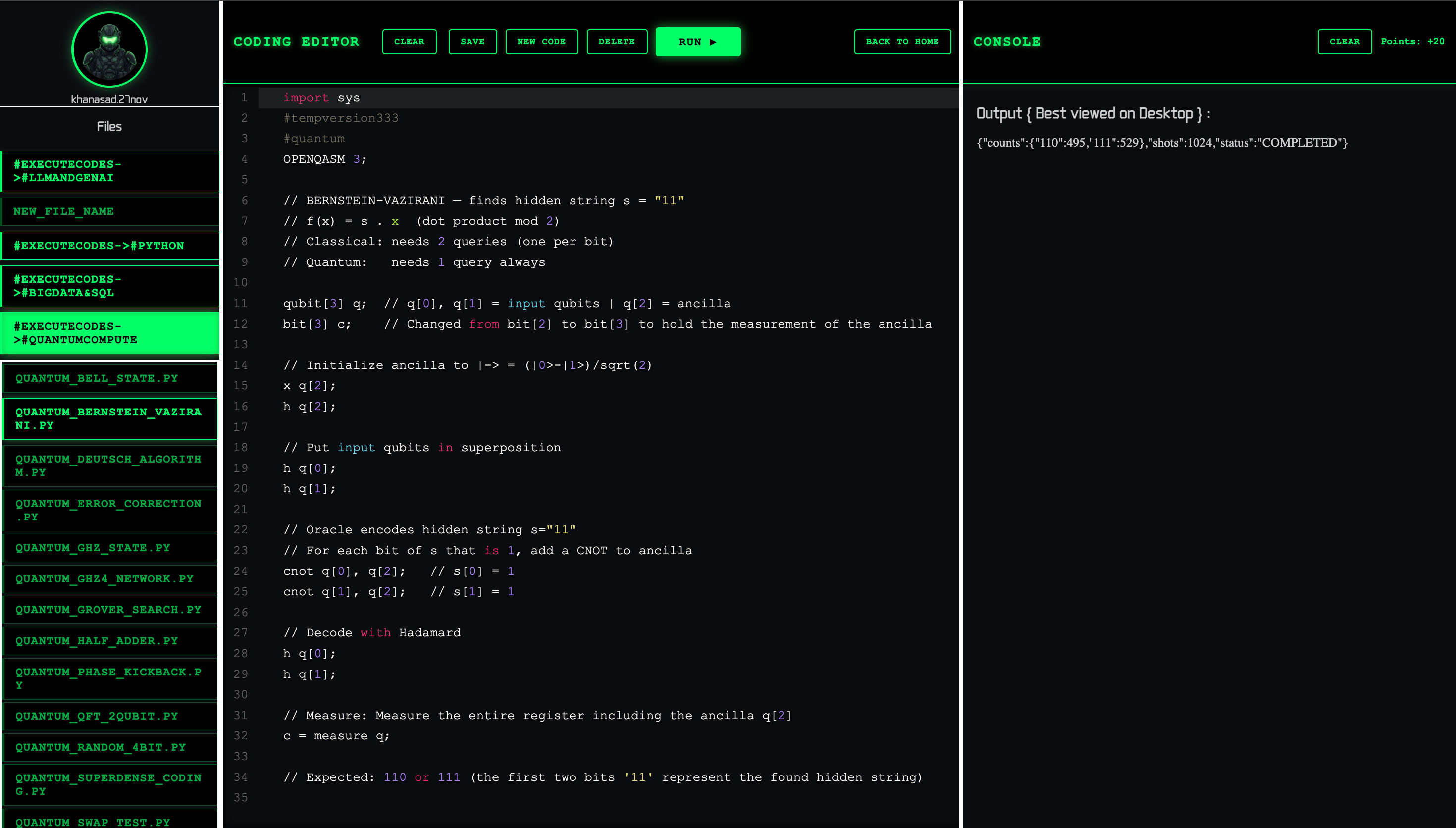The width and height of the screenshot is (1456, 828).
Task: Click the user avatar profile picture
Action: click(109, 50)
